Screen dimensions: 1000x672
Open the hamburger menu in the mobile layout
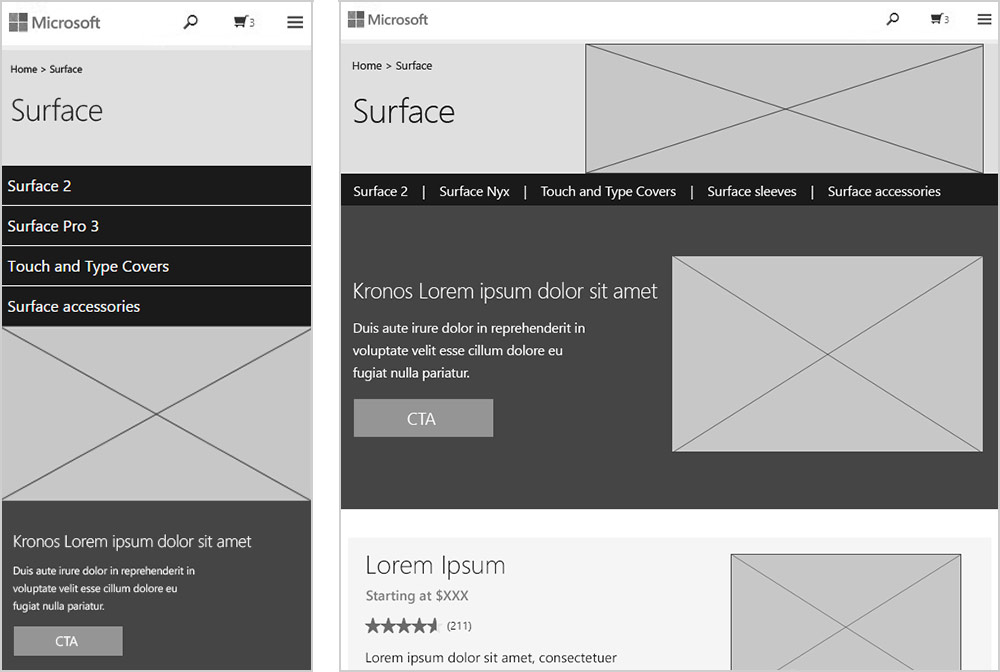pos(295,22)
